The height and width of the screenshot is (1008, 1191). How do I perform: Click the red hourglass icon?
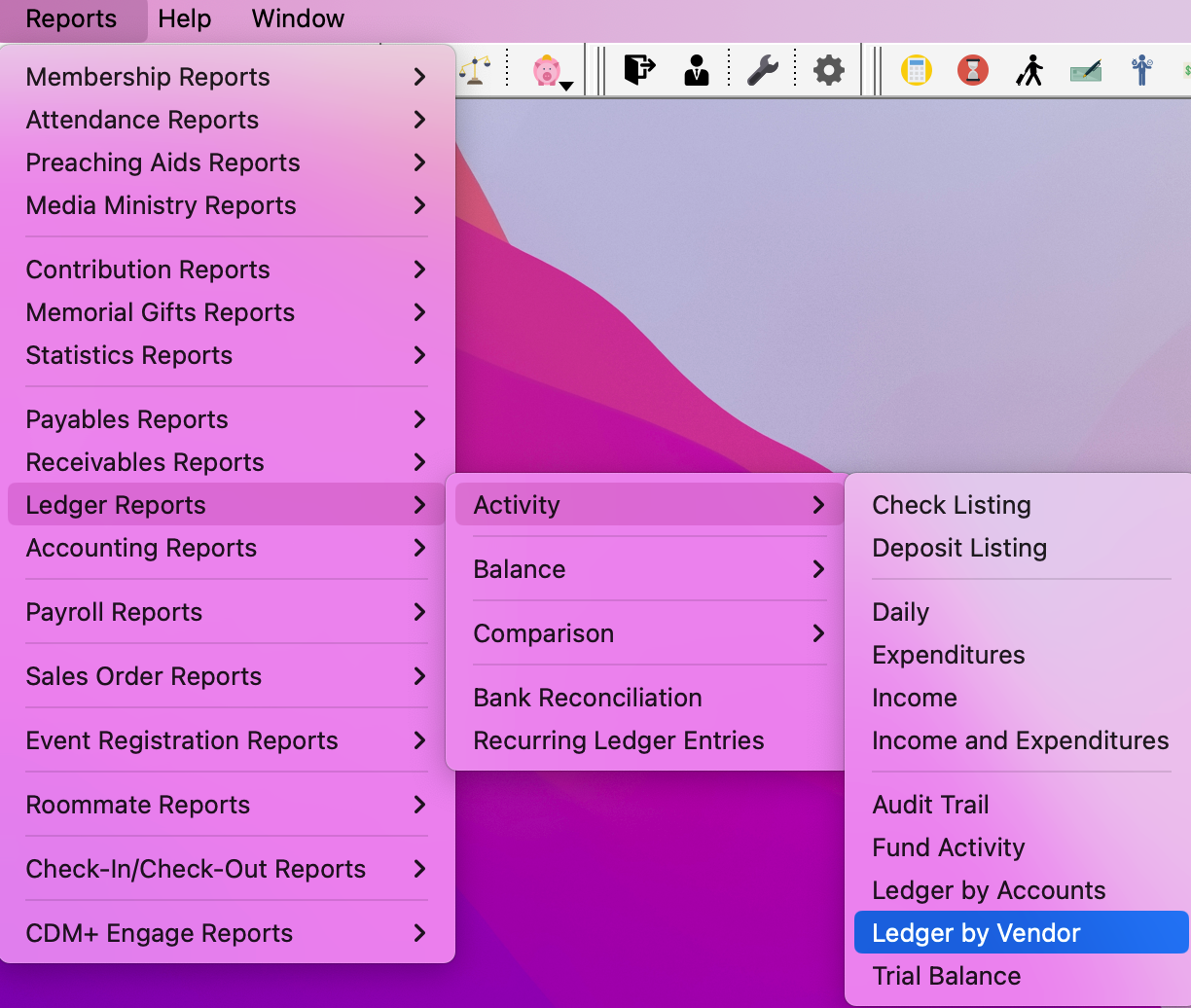pos(972,70)
